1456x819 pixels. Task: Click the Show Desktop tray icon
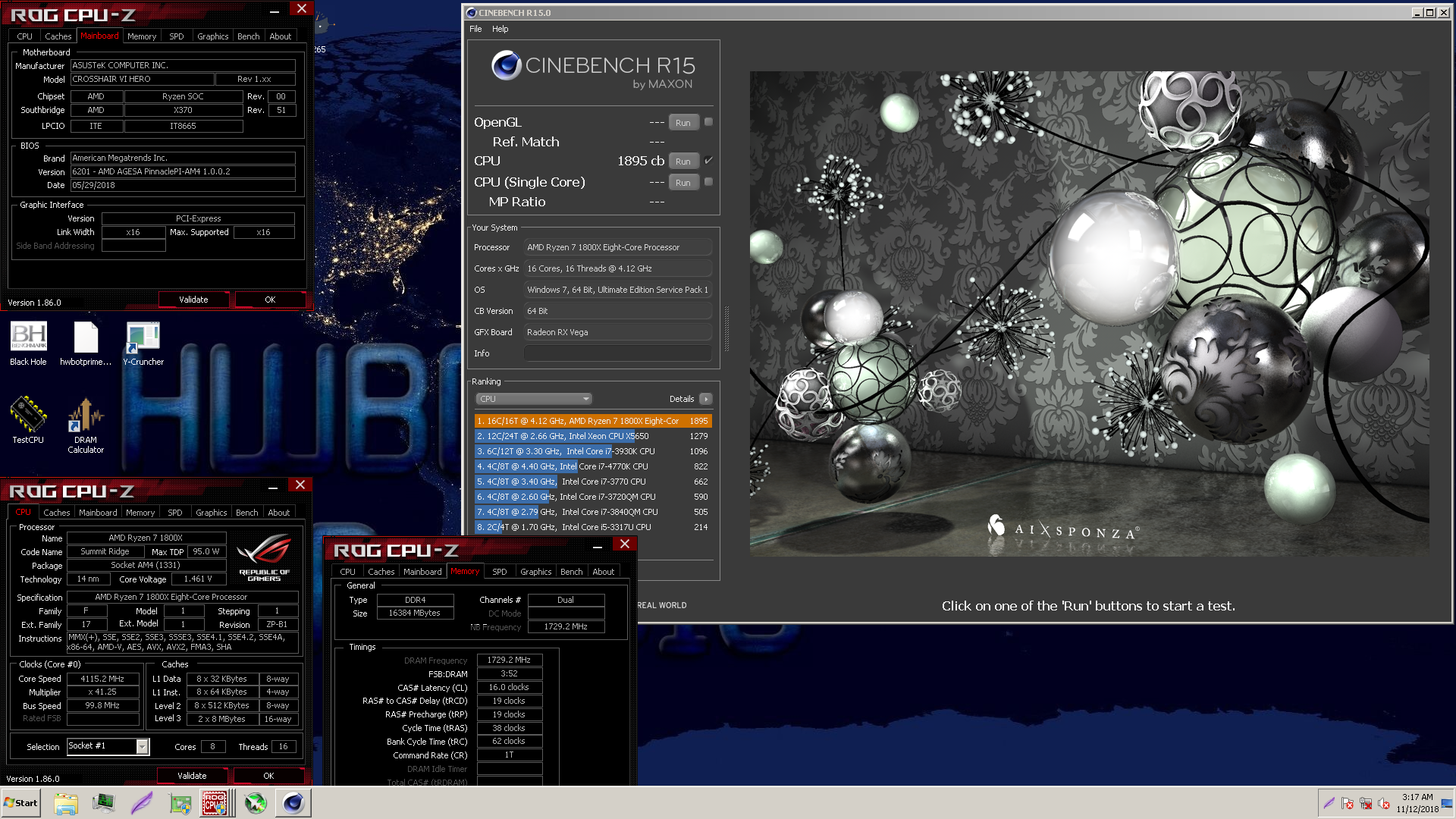click(x=1448, y=803)
